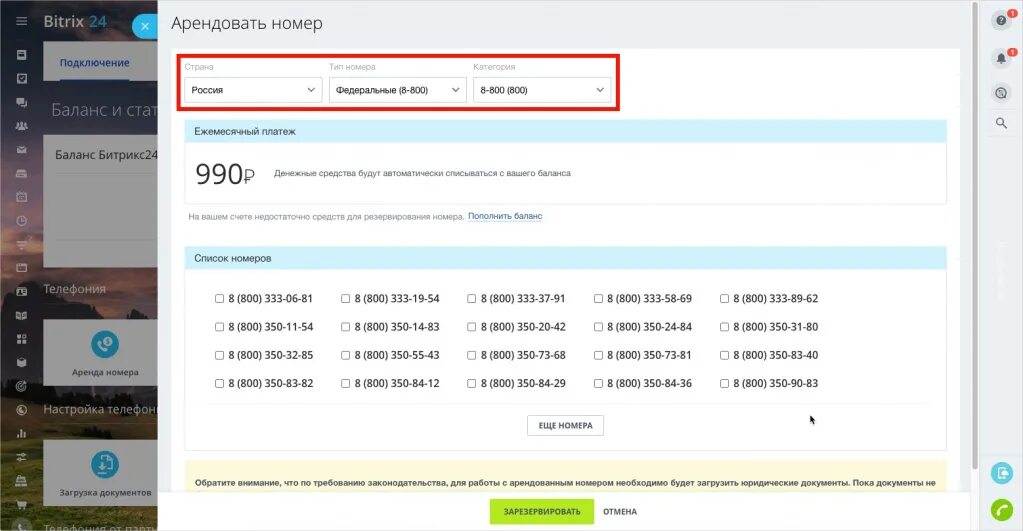
Task: Open the target goal icon in the sidebar
Action: tap(22, 386)
